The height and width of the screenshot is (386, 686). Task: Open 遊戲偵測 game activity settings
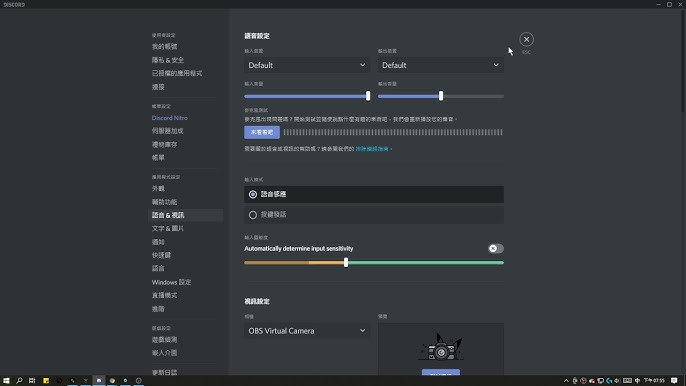(164, 340)
